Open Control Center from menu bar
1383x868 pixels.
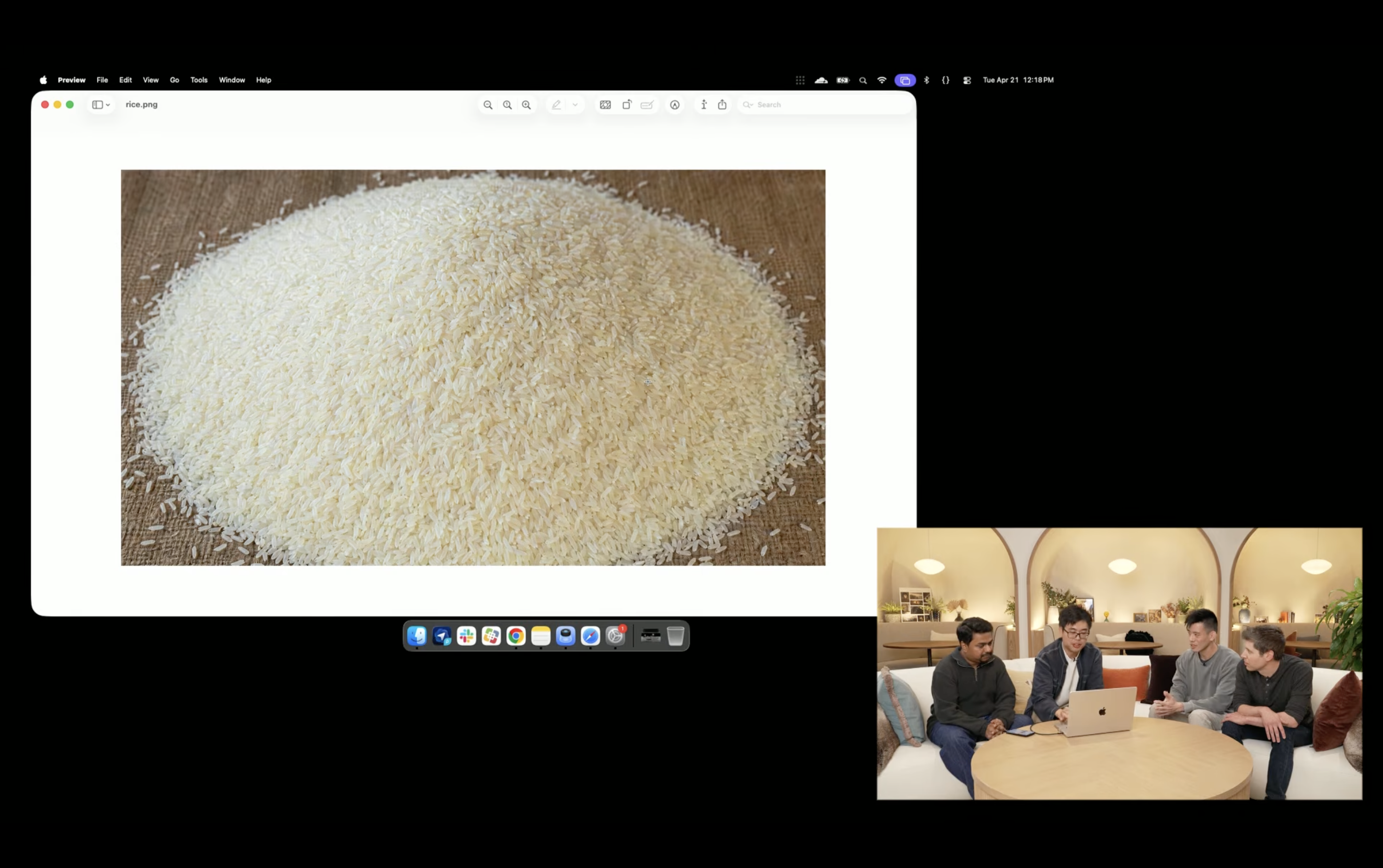coord(967,80)
